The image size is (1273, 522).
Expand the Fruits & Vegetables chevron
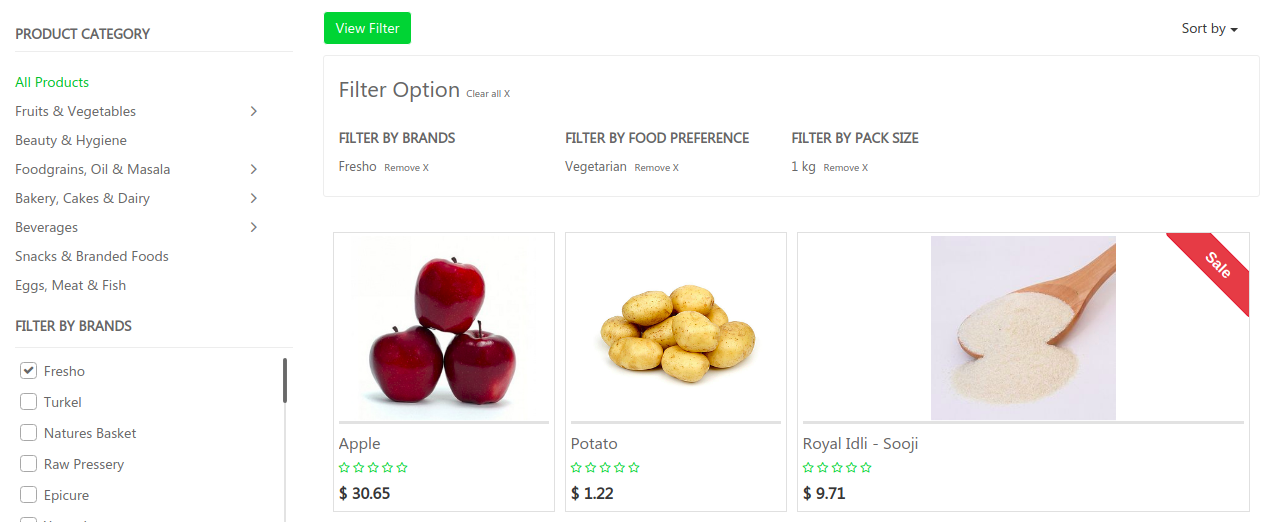point(254,111)
